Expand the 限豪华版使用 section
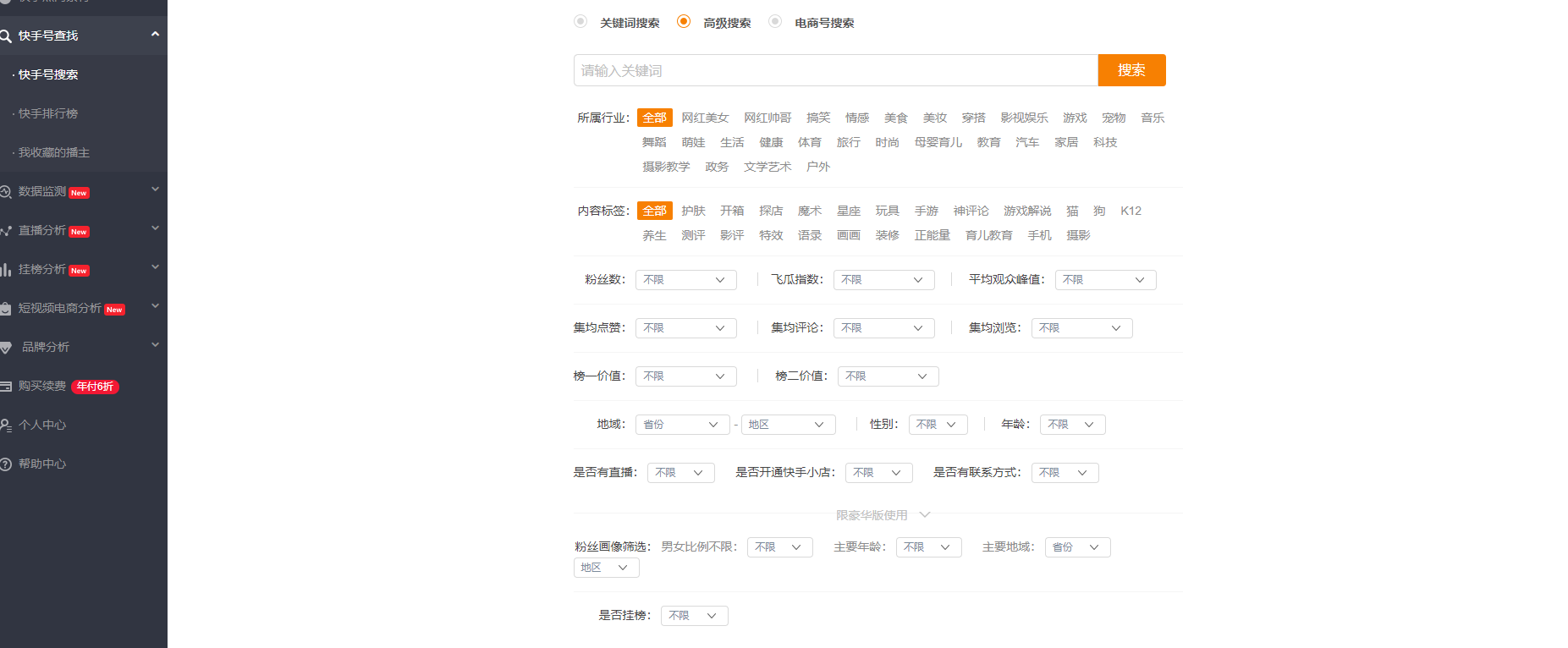Viewport: 1568px width, 648px height. [x=883, y=515]
